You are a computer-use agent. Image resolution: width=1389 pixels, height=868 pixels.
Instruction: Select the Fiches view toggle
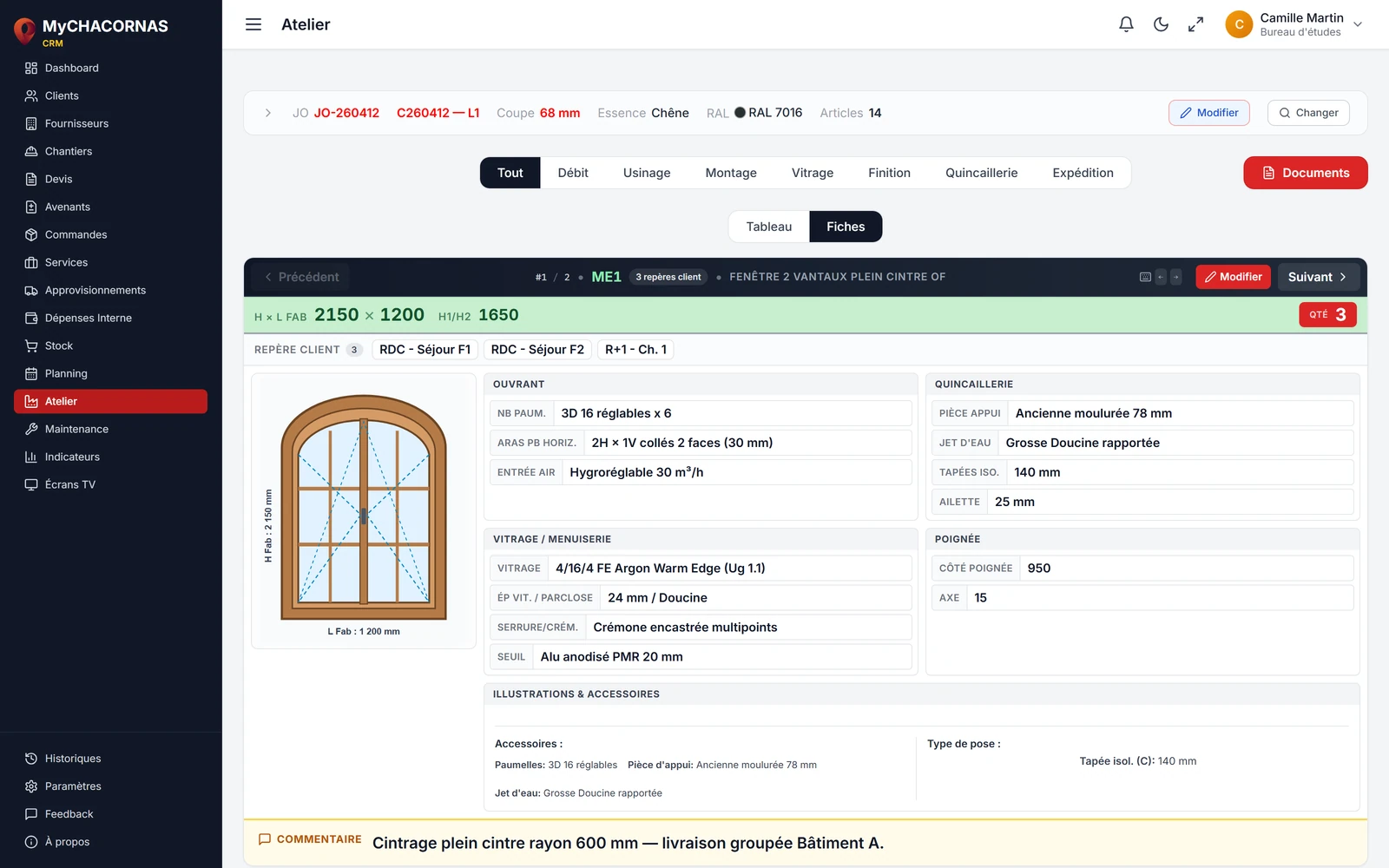tap(846, 227)
